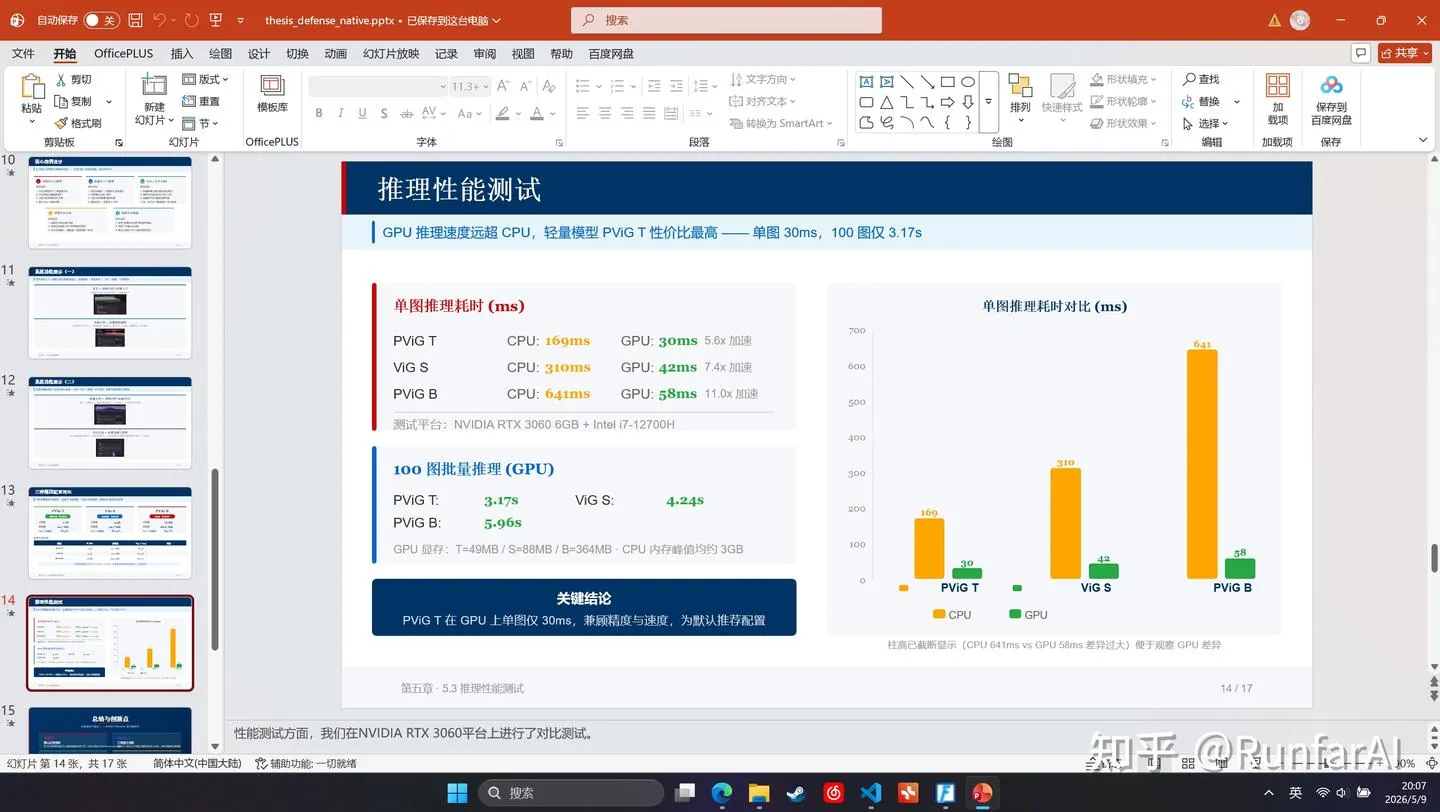
Task: Click the 排列 arrange button
Action: click(1020, 97)
